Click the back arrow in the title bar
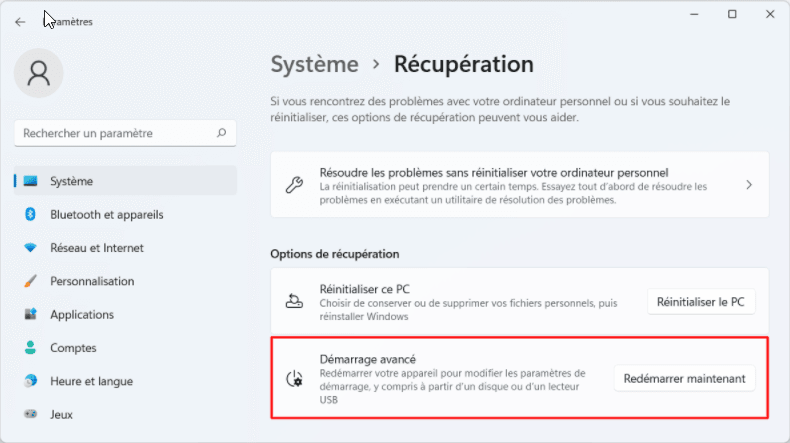Screen dimensions: 790x443 (20, 21)
